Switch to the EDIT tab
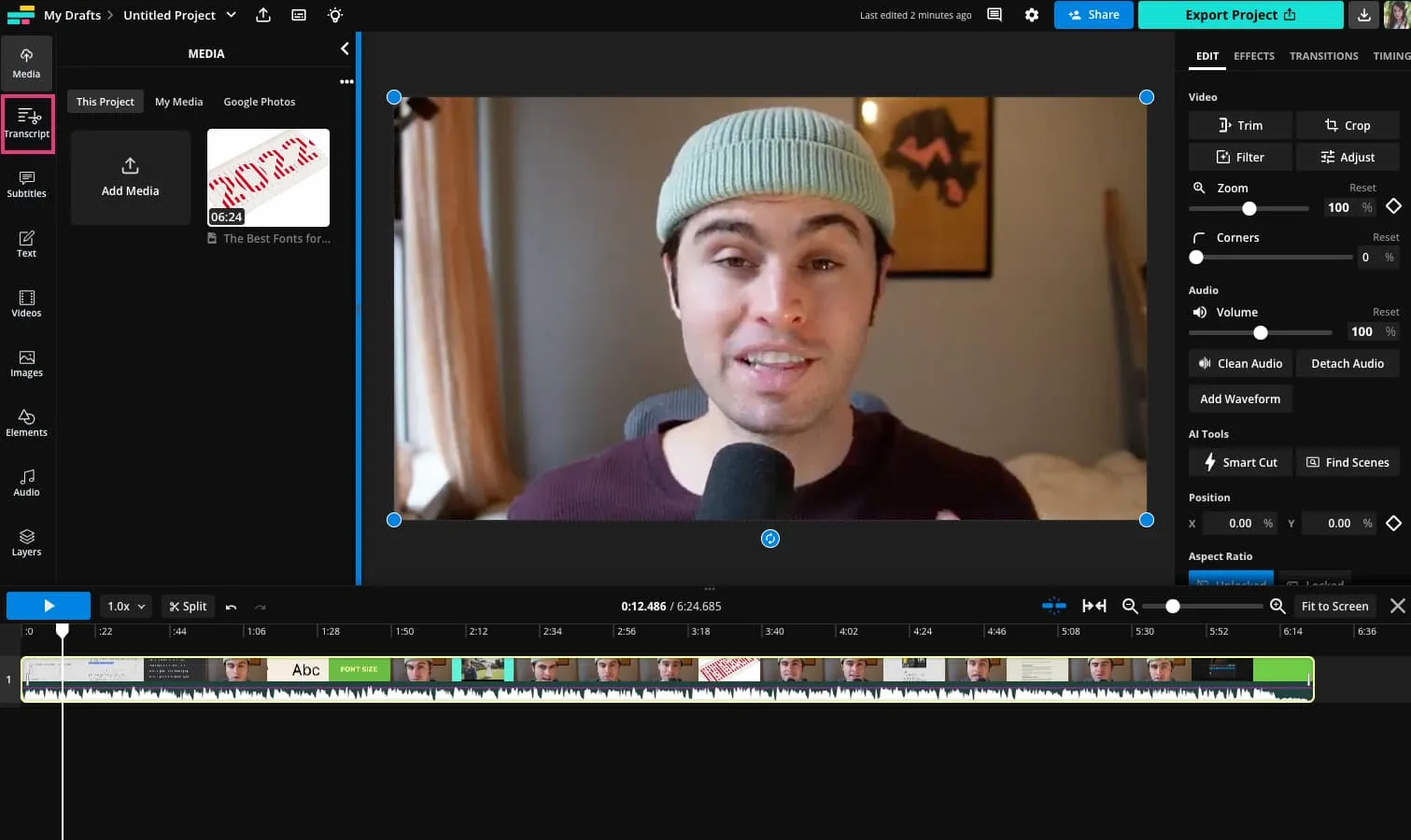The width and height of the screenshot is (1411, 840). (x=1207, y=56)
